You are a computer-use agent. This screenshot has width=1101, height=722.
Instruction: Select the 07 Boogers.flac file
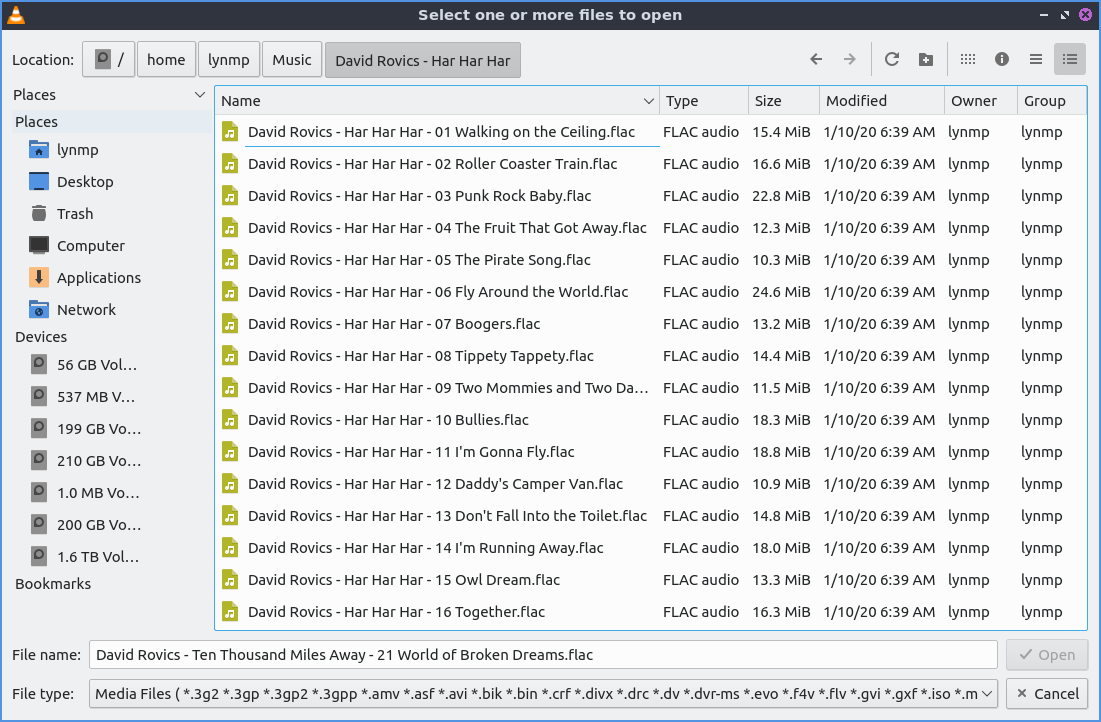393,324
